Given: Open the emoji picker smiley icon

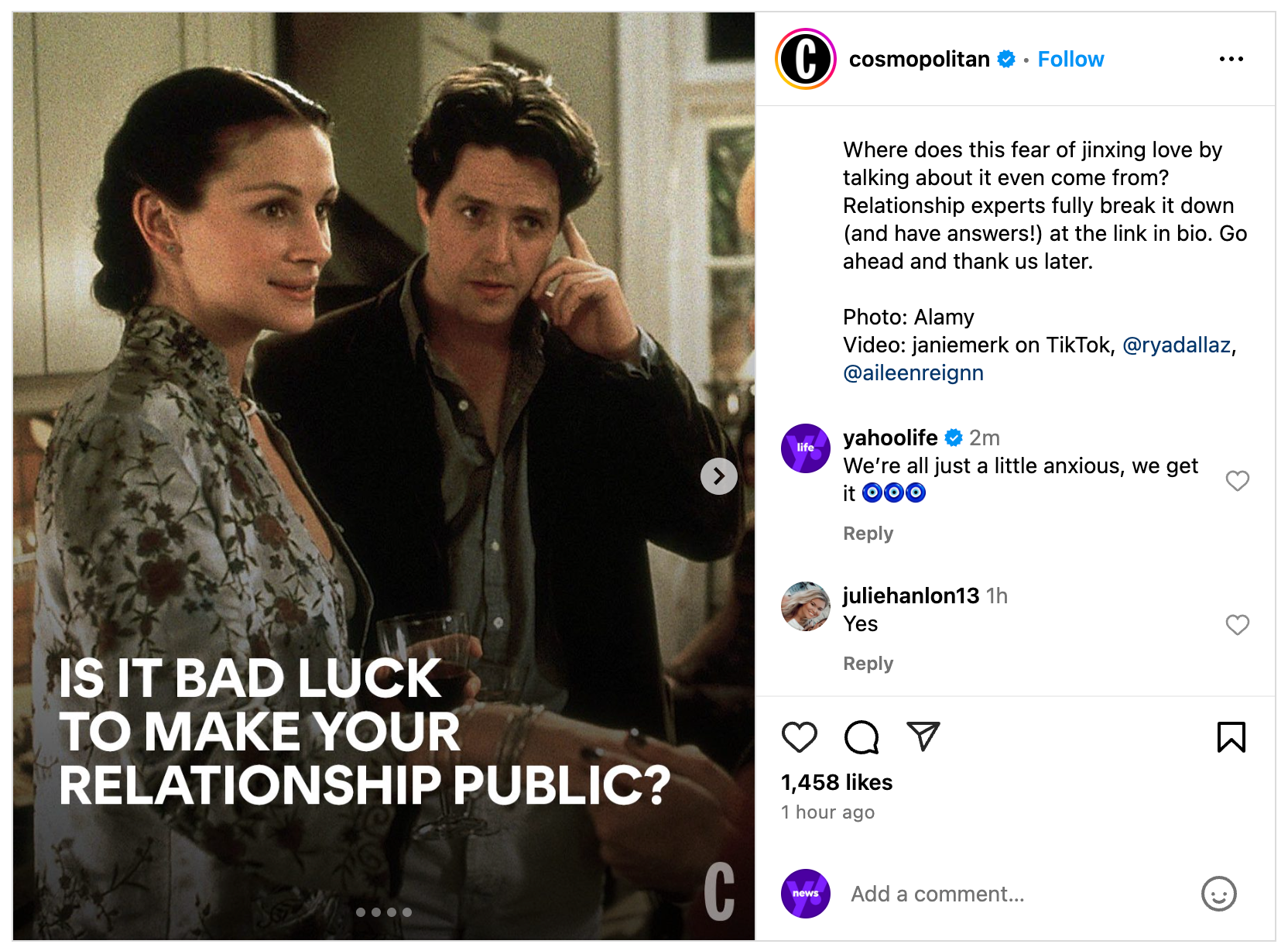Looking at the screenshot, I should 1218,894.
